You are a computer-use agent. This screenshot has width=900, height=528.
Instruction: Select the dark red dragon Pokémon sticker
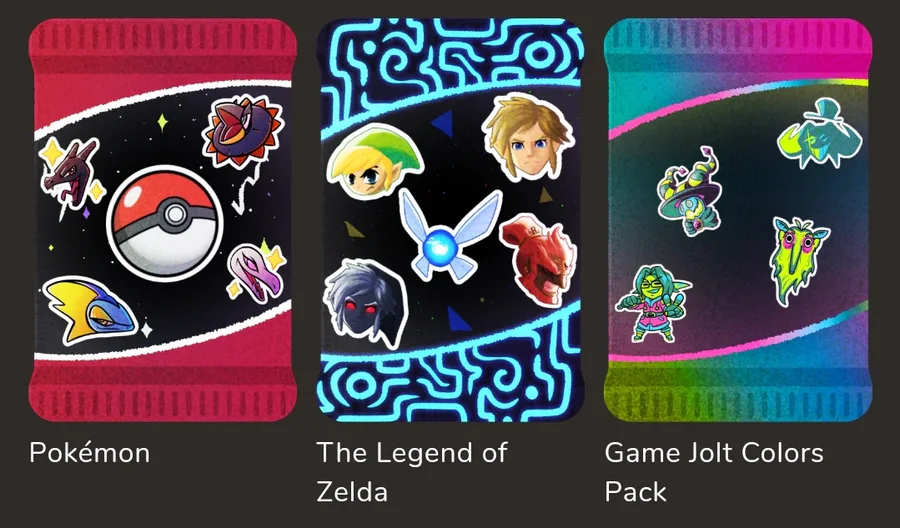point(72,176)
